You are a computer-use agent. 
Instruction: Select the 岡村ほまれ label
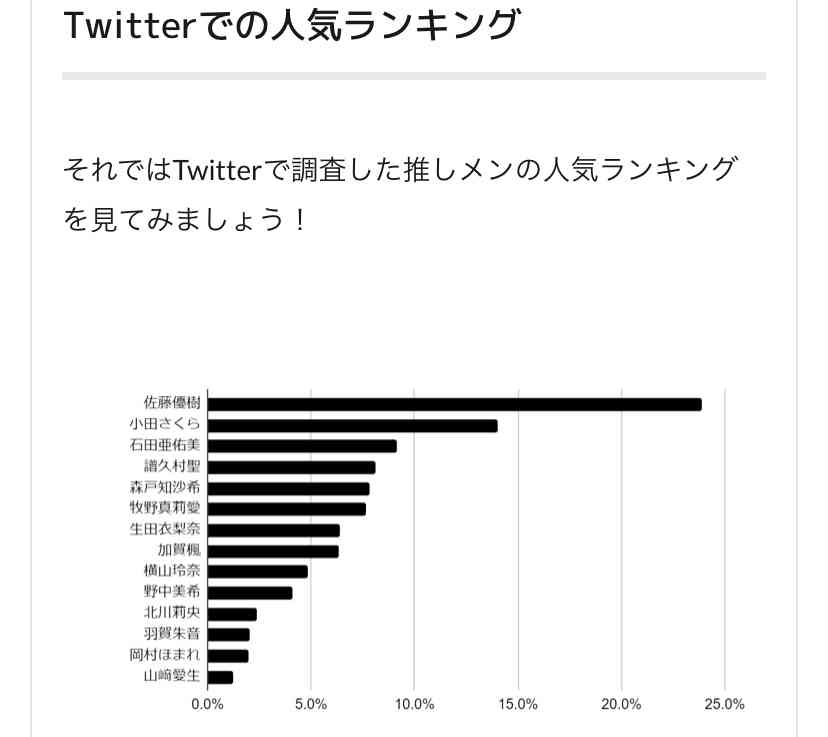click(165, 655)
